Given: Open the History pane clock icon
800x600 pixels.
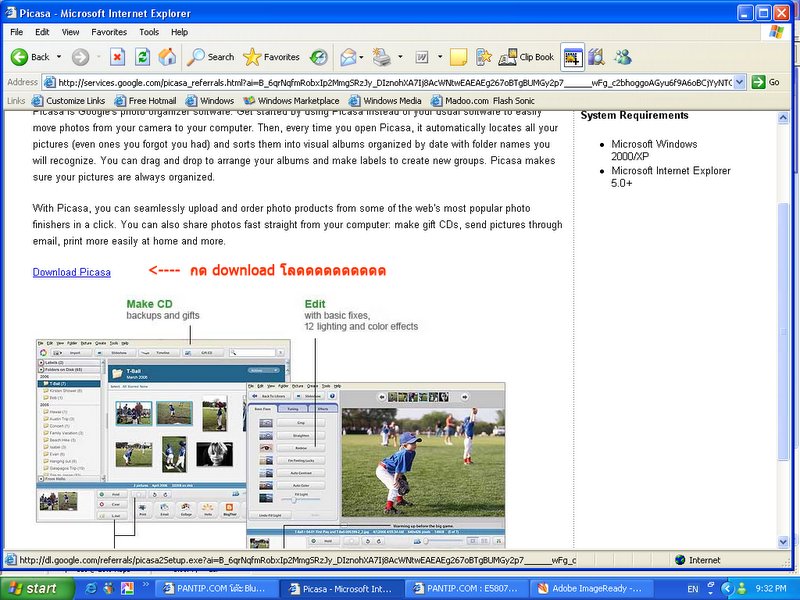Looking at the screenshot, I should [319, 57].
